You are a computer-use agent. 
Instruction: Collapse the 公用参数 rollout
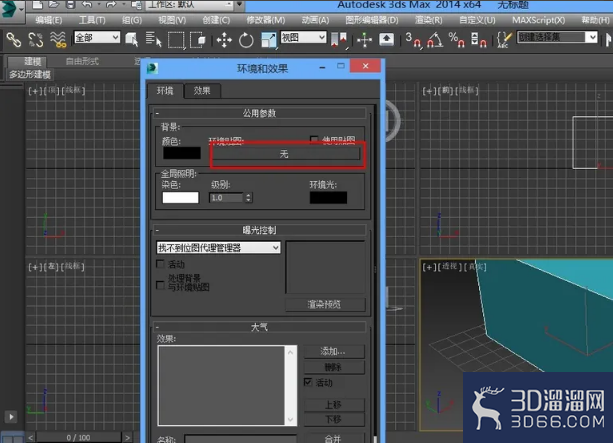tap(259, 113)
